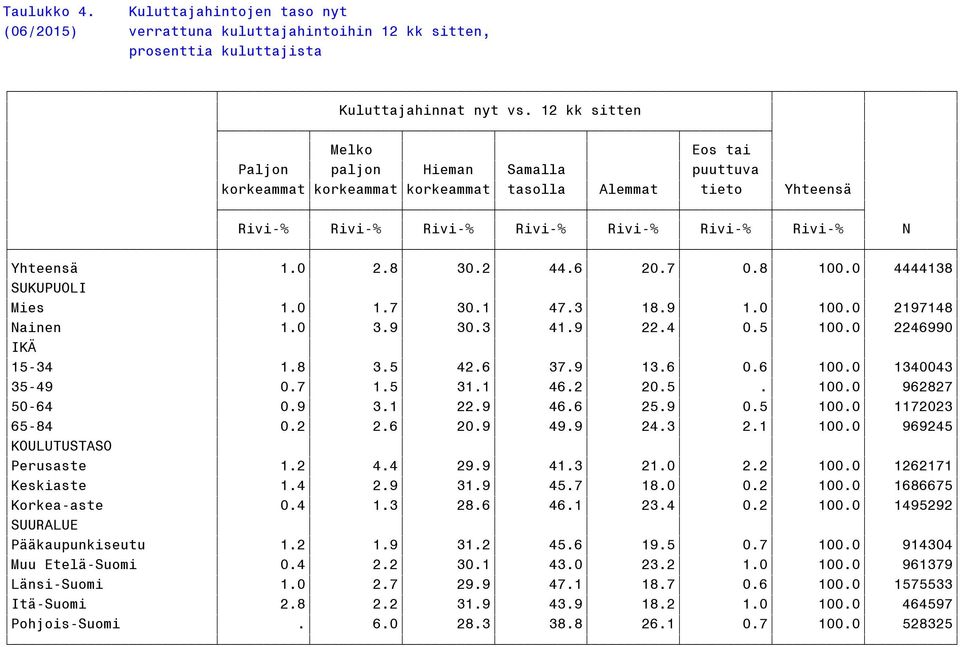Select the 'Mies' row label
Image resolution: width=960 pixels, height=647 pixels.
point(28,308)
